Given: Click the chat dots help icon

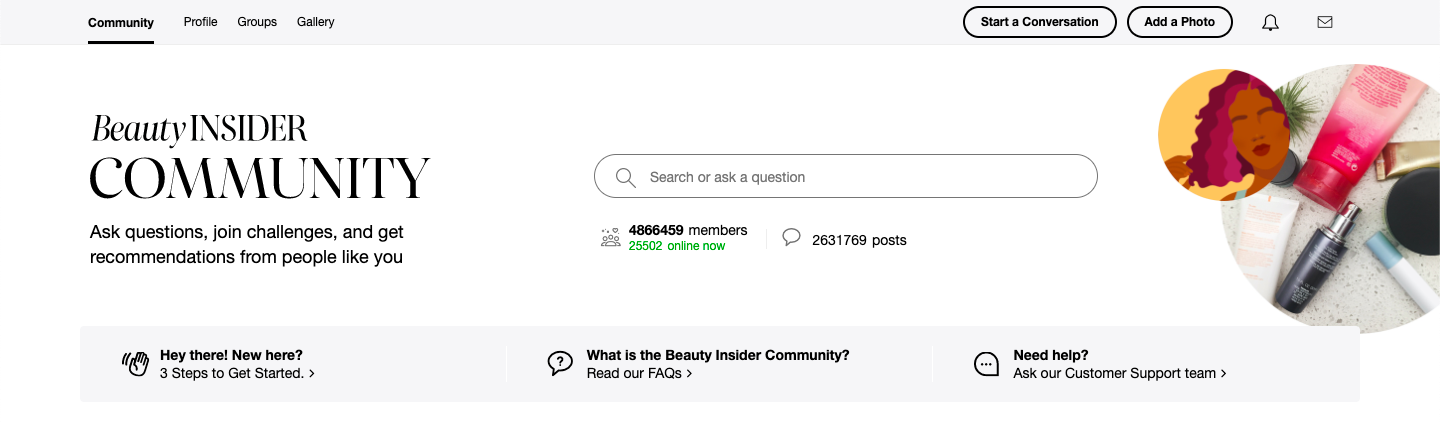Looking at the screenshot, I should [986, 364].
